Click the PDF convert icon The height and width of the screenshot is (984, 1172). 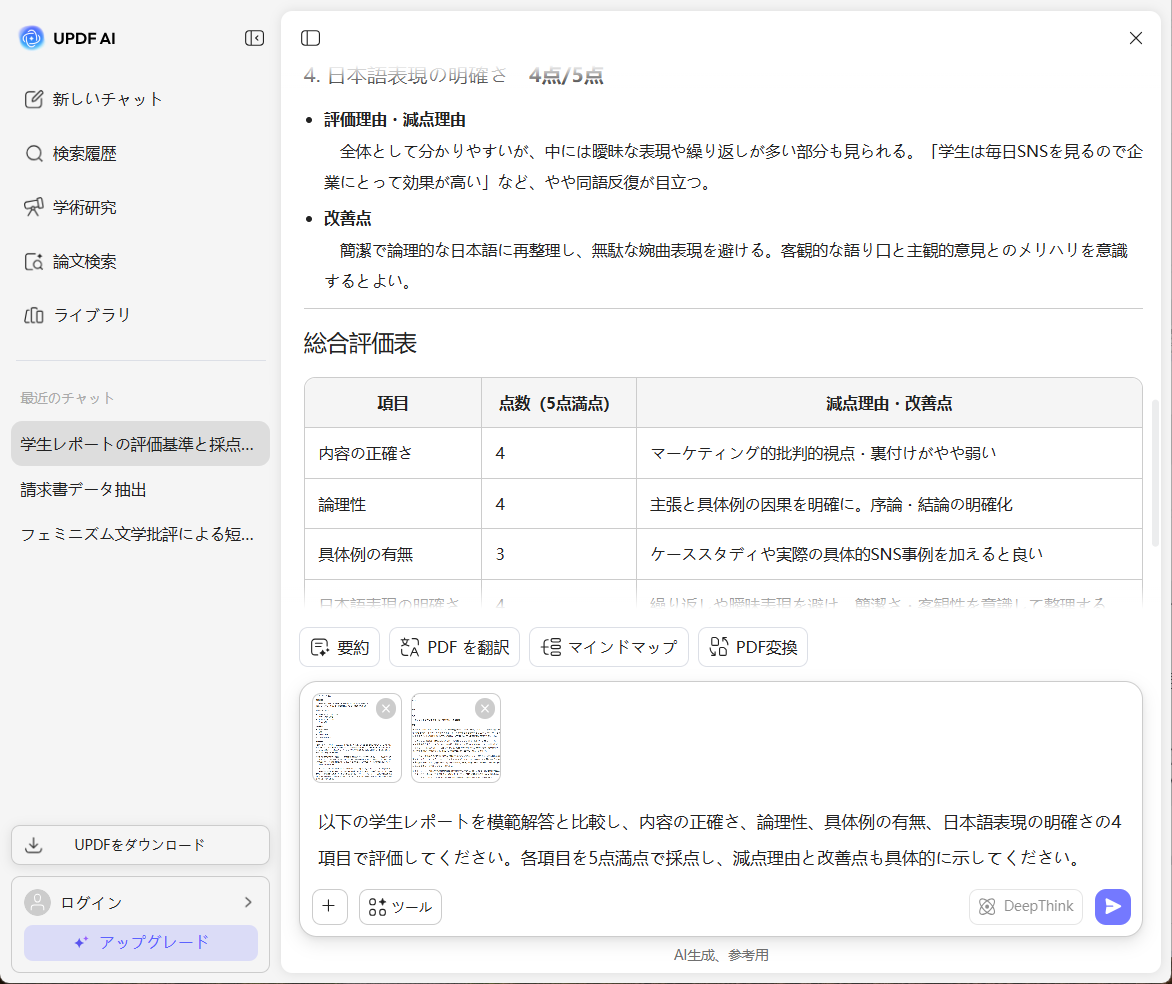(x=718, y=648)
